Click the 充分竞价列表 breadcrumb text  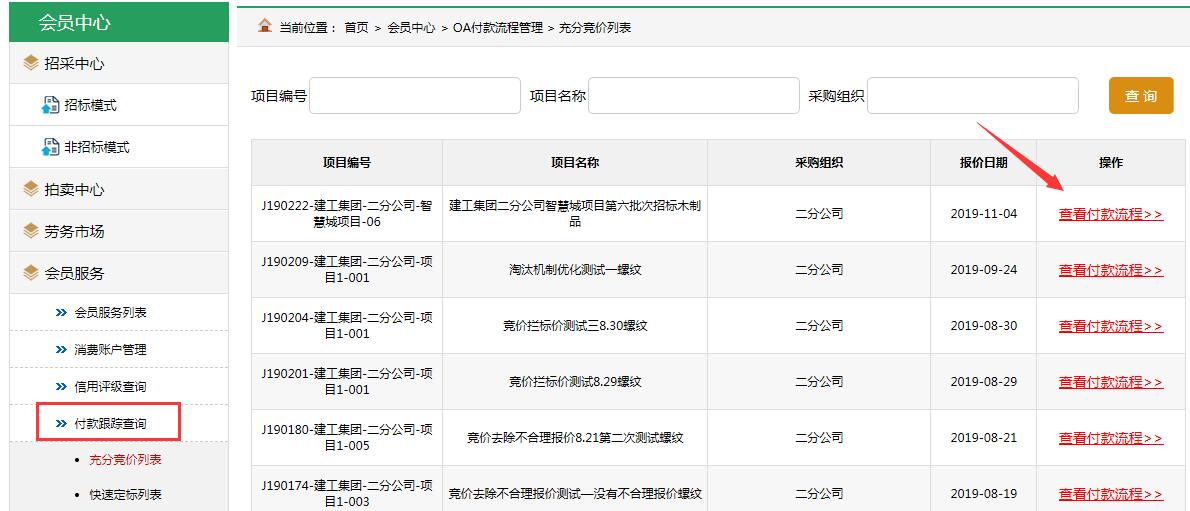tap(595, 27)
